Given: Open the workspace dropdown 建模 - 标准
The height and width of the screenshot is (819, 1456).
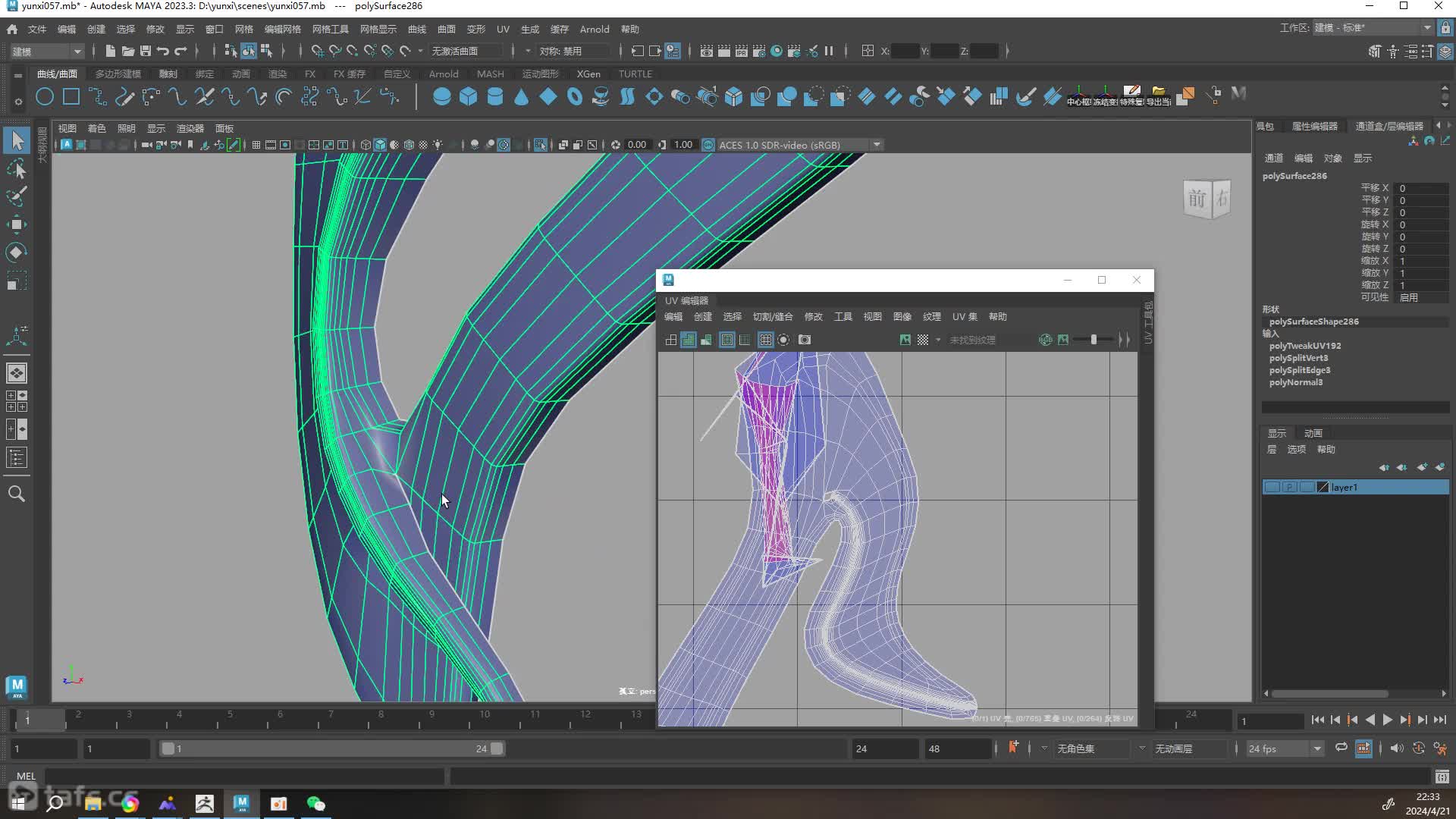Looking at the screenshot, I should 1373,28.
